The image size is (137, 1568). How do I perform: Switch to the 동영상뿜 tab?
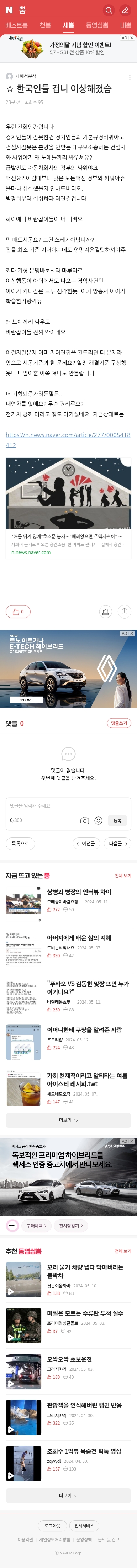97,26
